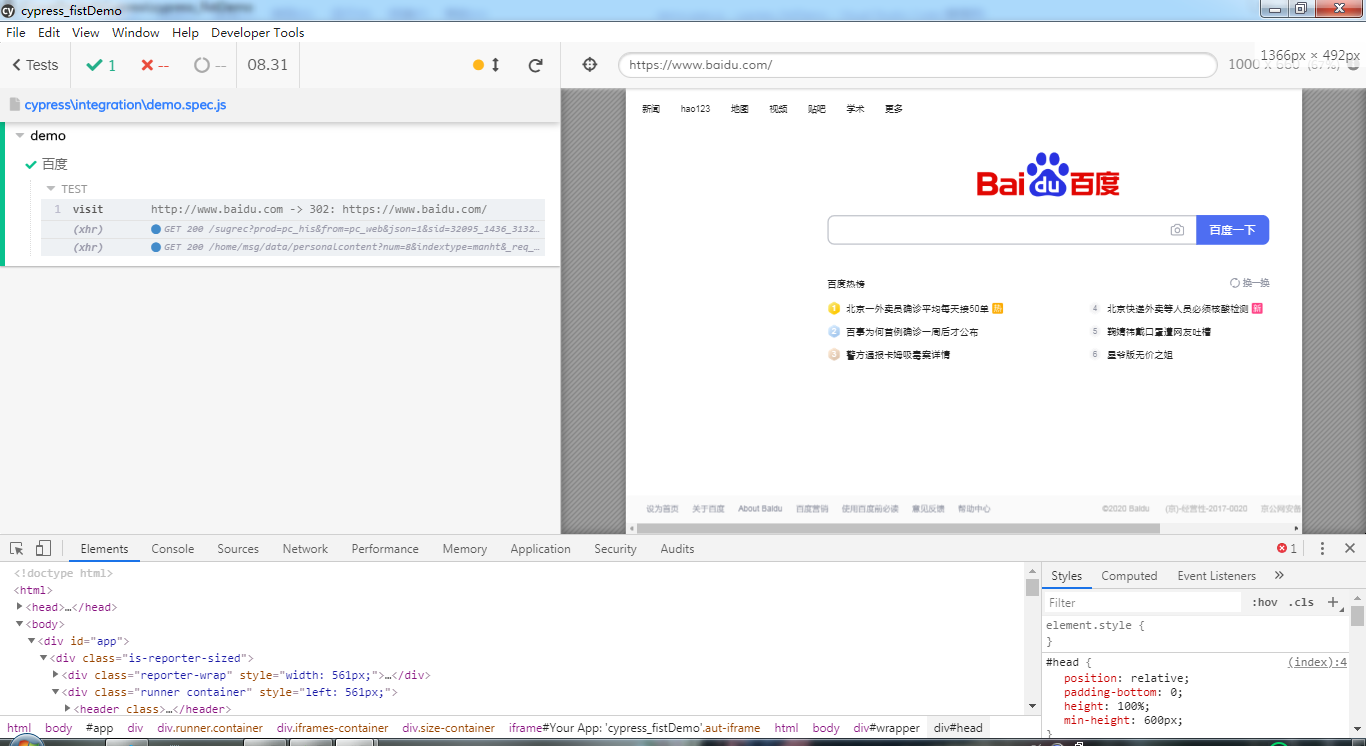Image resolution: width=1366 pixels, height=746 pixels.
Task: Select div.iframes-container in the breadcrumb
Action: click(x=333, y=728)
